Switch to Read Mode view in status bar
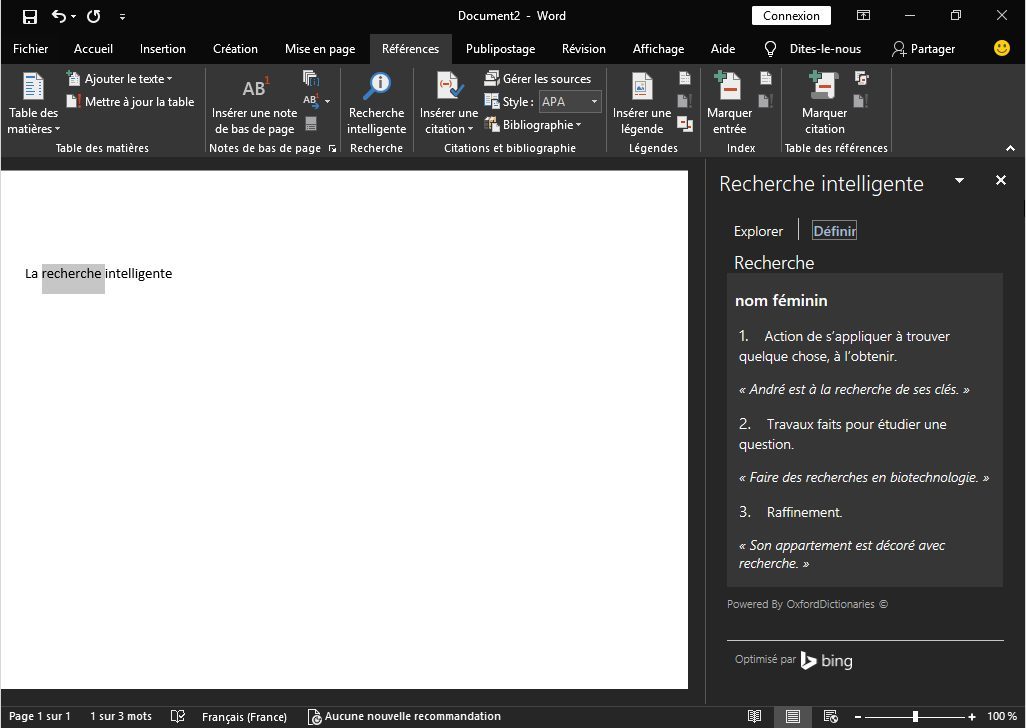The image size is (1026, 728). pos(755,716)
